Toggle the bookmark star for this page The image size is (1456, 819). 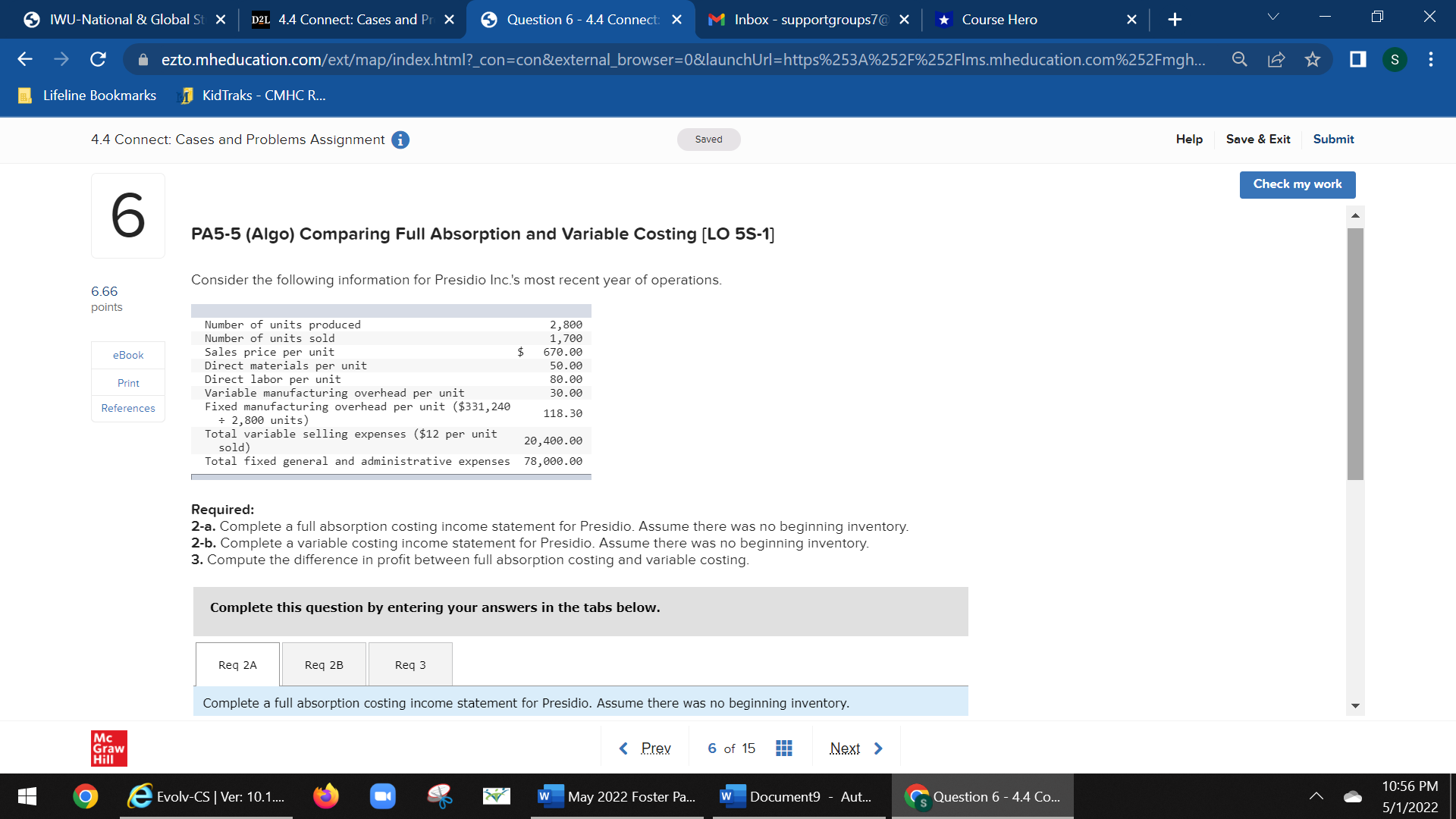[1313, 59]
